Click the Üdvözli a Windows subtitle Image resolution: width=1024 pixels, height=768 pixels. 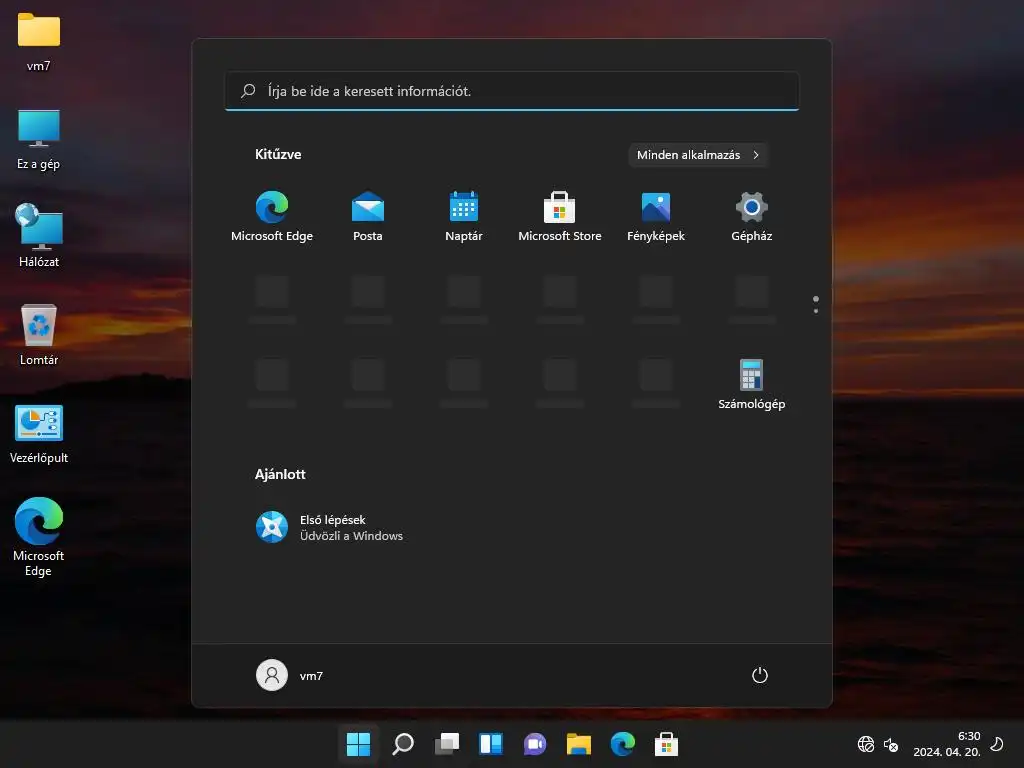point(351,536)
